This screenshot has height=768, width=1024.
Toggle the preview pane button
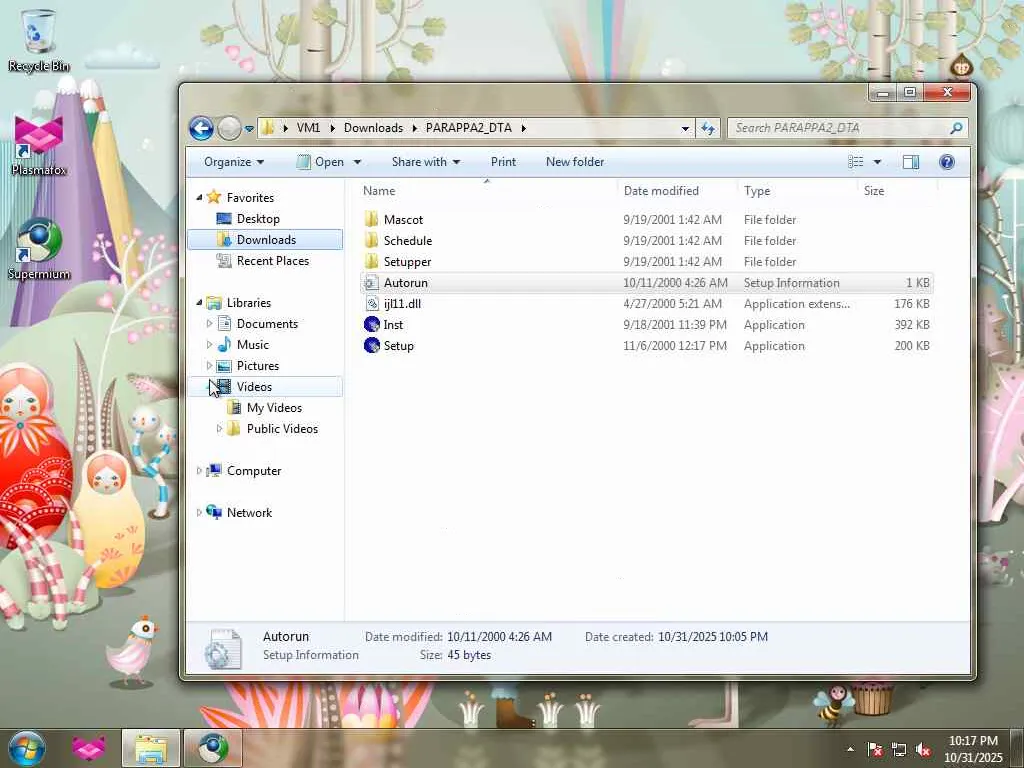pos(911,162)
